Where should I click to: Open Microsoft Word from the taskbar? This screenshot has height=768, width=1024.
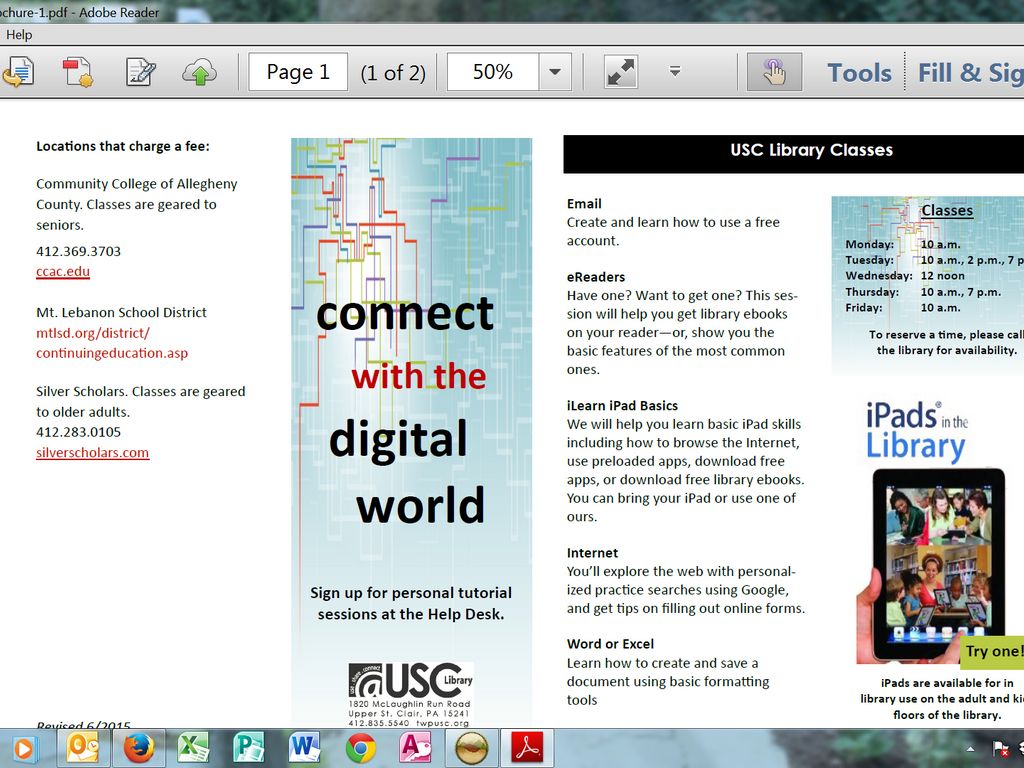[304, 748]
